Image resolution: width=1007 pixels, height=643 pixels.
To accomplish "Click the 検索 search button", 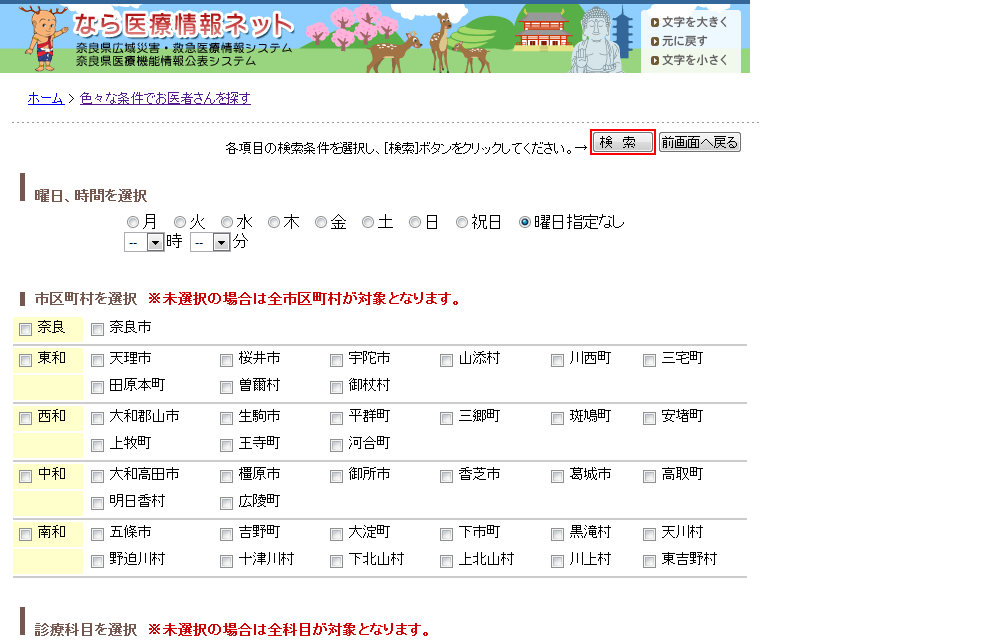I will tap(622, 142).
